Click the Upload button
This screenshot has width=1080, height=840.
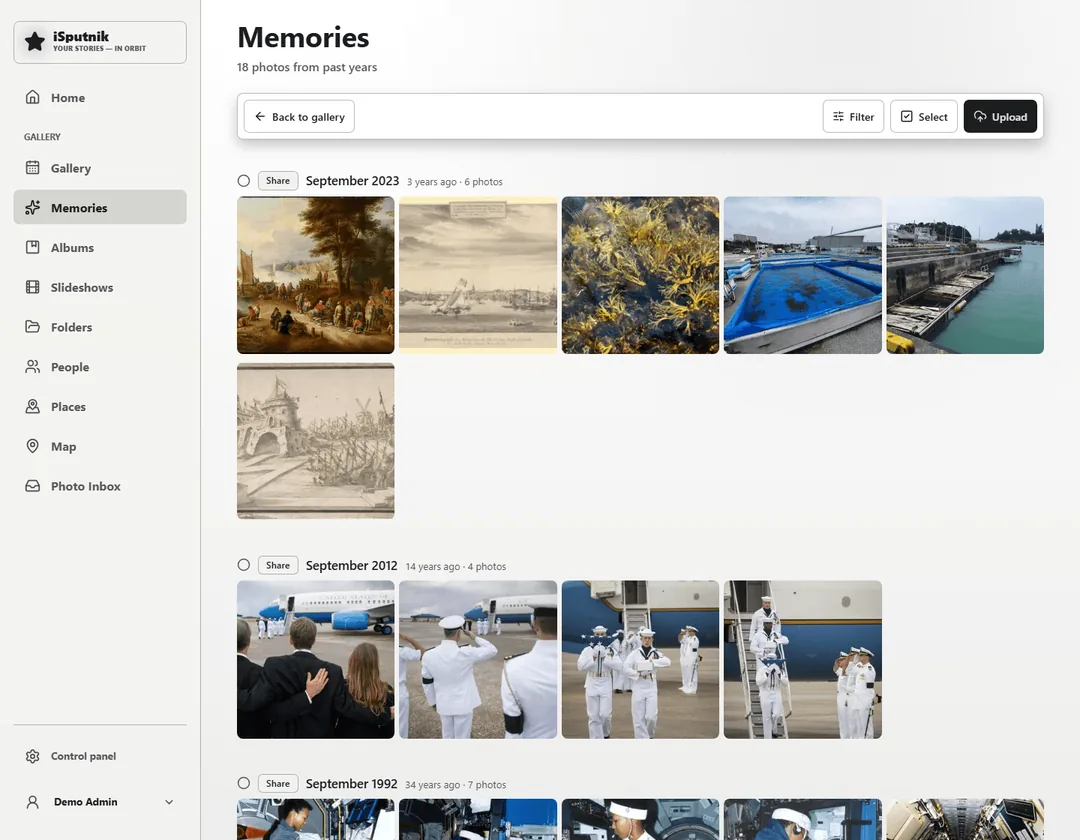[x=1000, y=116]
